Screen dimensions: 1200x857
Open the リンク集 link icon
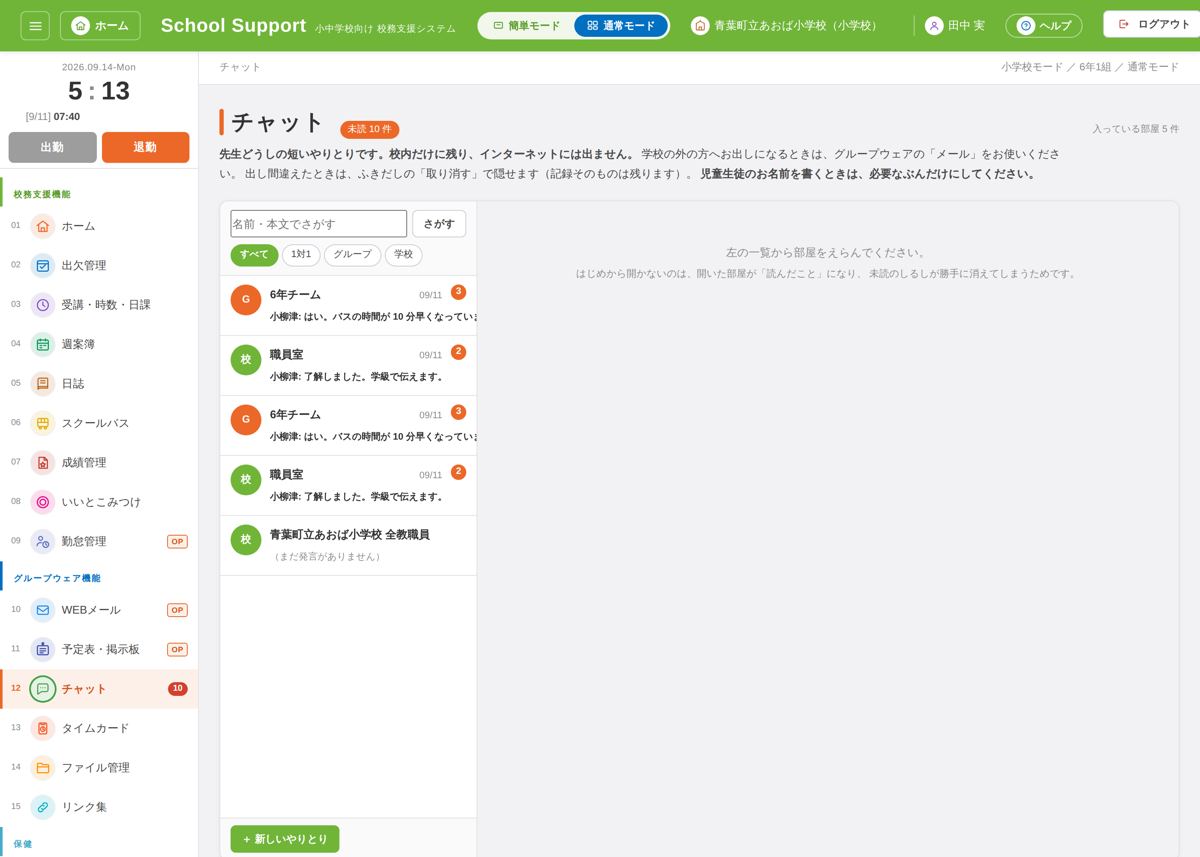[43, 807]
